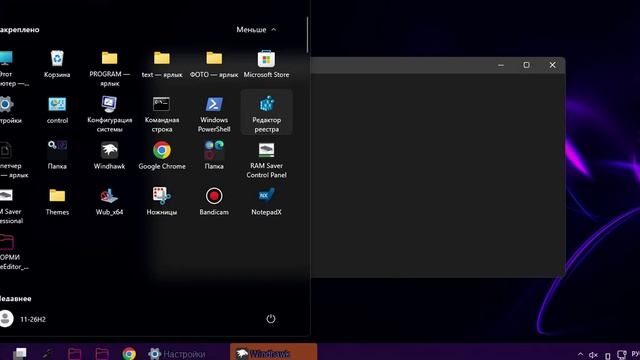Viewport: 640px width, 360px height.
Task: Open the Themes folder
Action: pos(57,202)
